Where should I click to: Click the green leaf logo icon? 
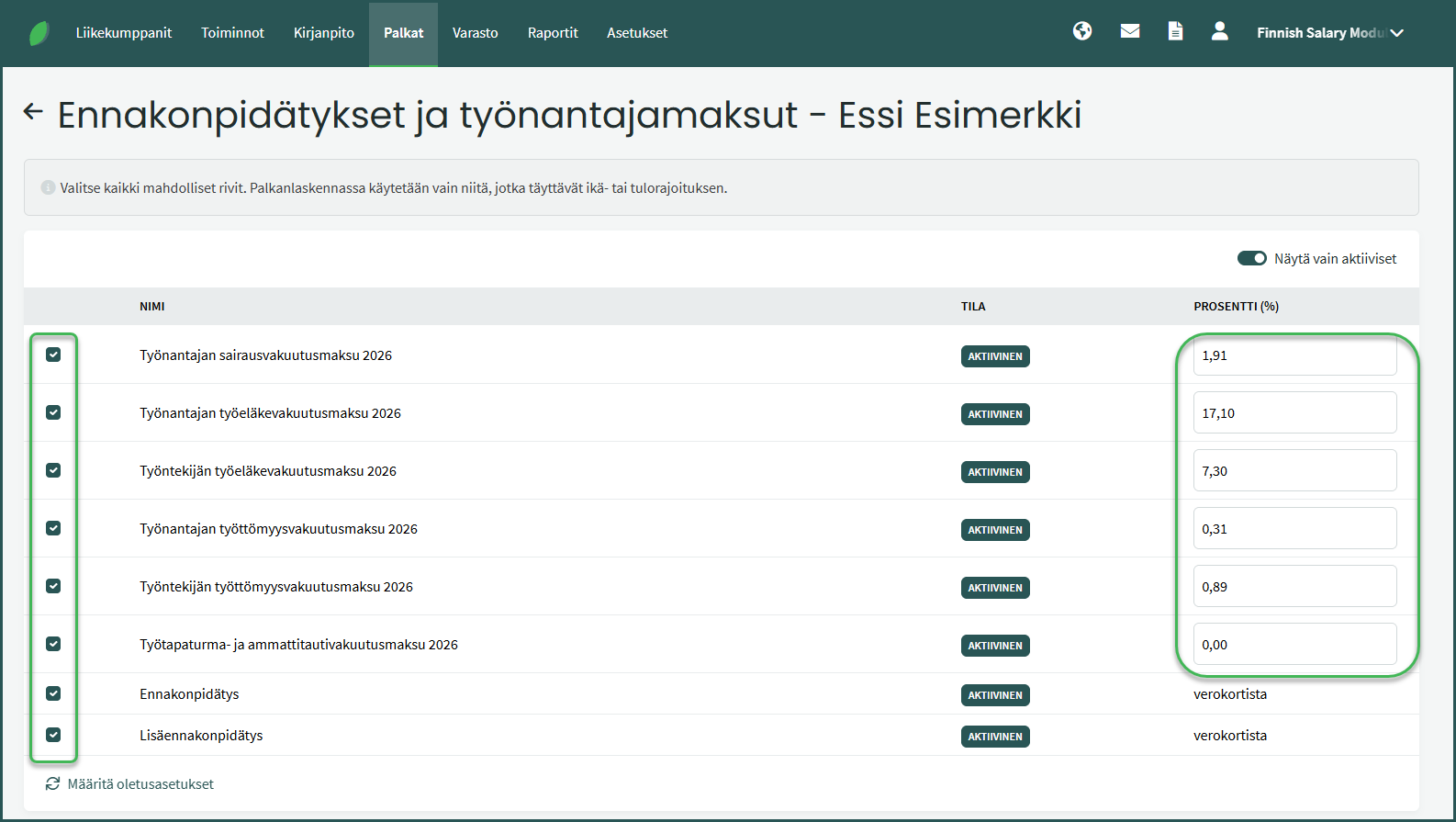click(39, 34)
